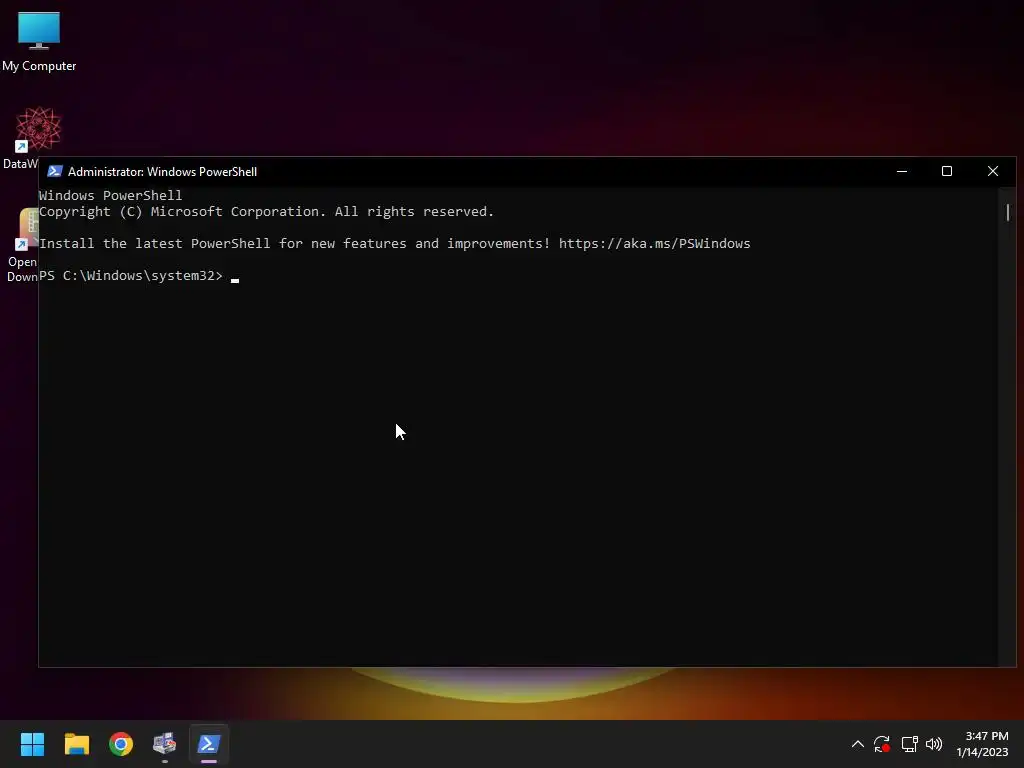Open the sync update tray icon
1024x768 pixels.
click(882, 744)
